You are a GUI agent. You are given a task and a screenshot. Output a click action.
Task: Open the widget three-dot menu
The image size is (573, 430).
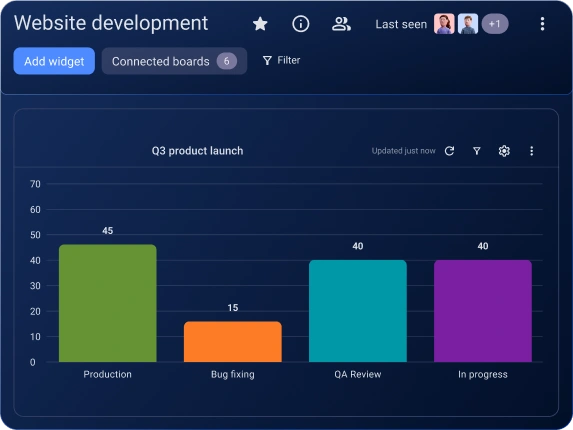tap(531, 151)
